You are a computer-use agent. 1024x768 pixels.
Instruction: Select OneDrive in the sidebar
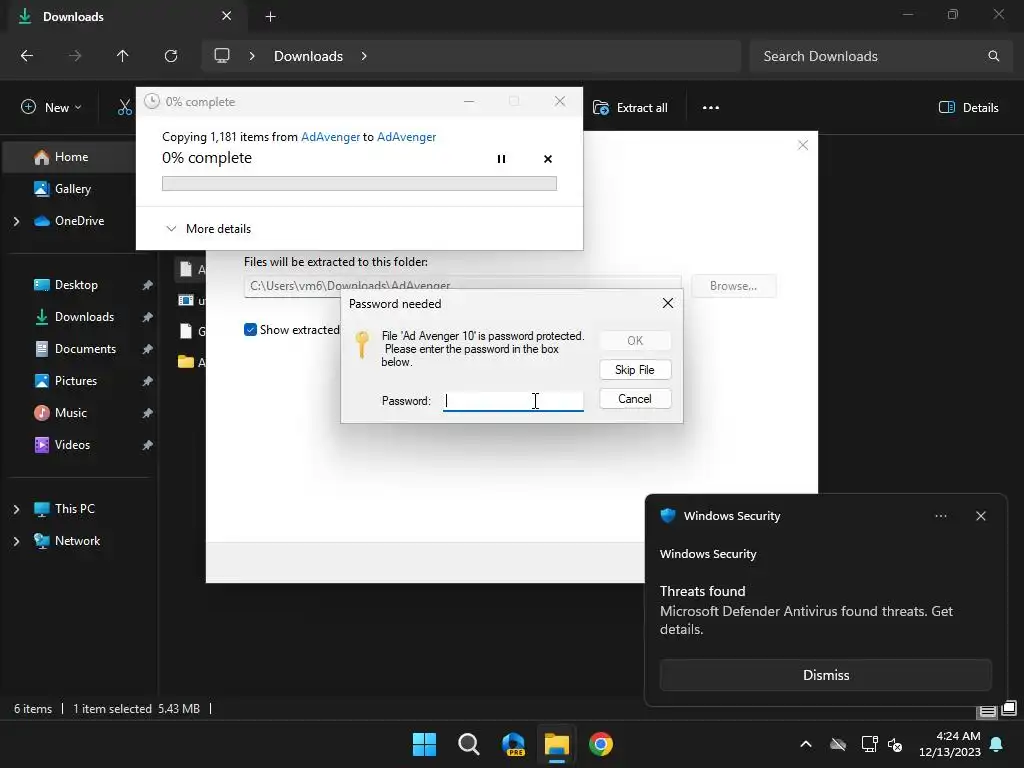(79, 221)
